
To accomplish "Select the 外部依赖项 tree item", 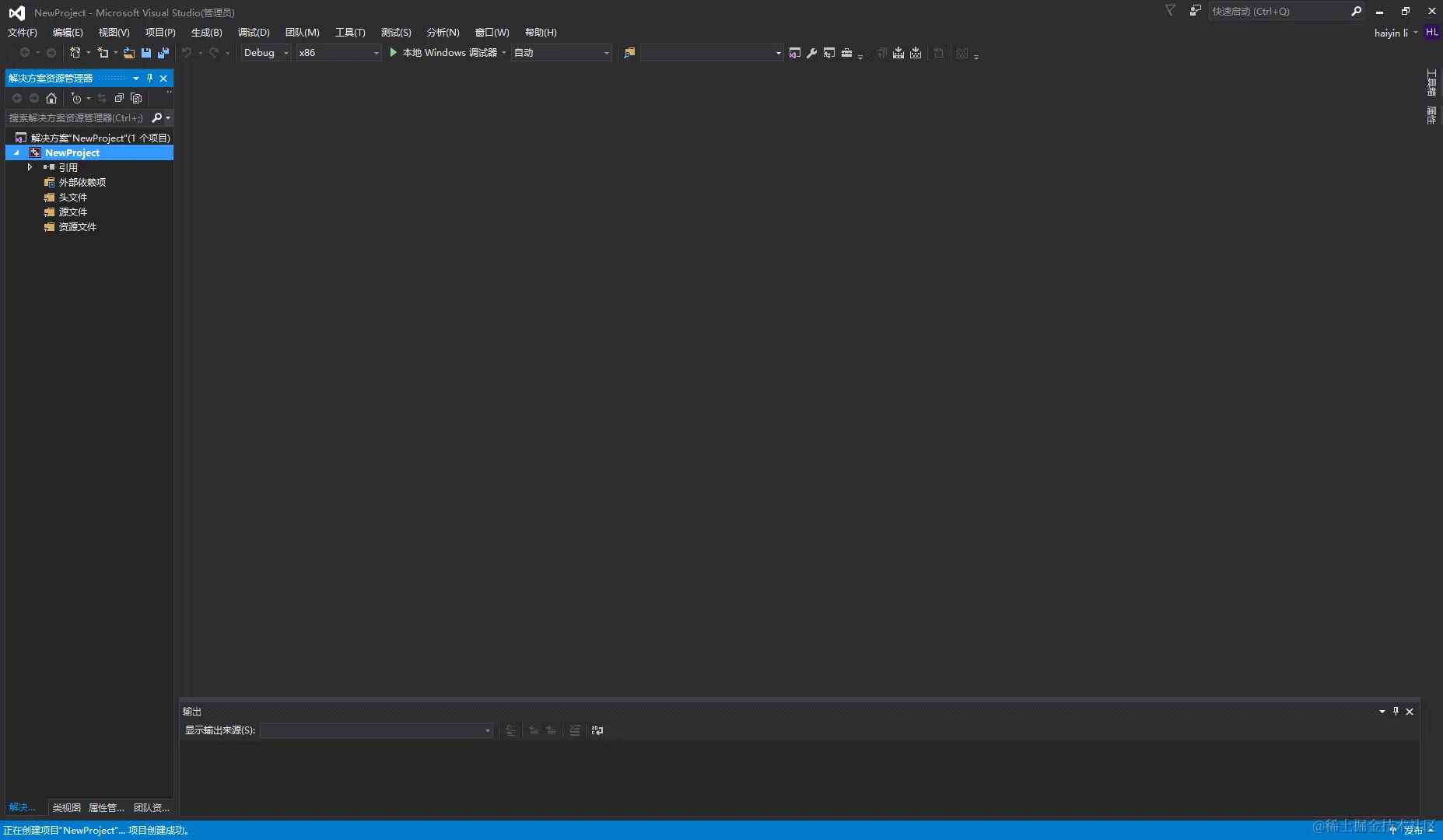I will 82,182.
